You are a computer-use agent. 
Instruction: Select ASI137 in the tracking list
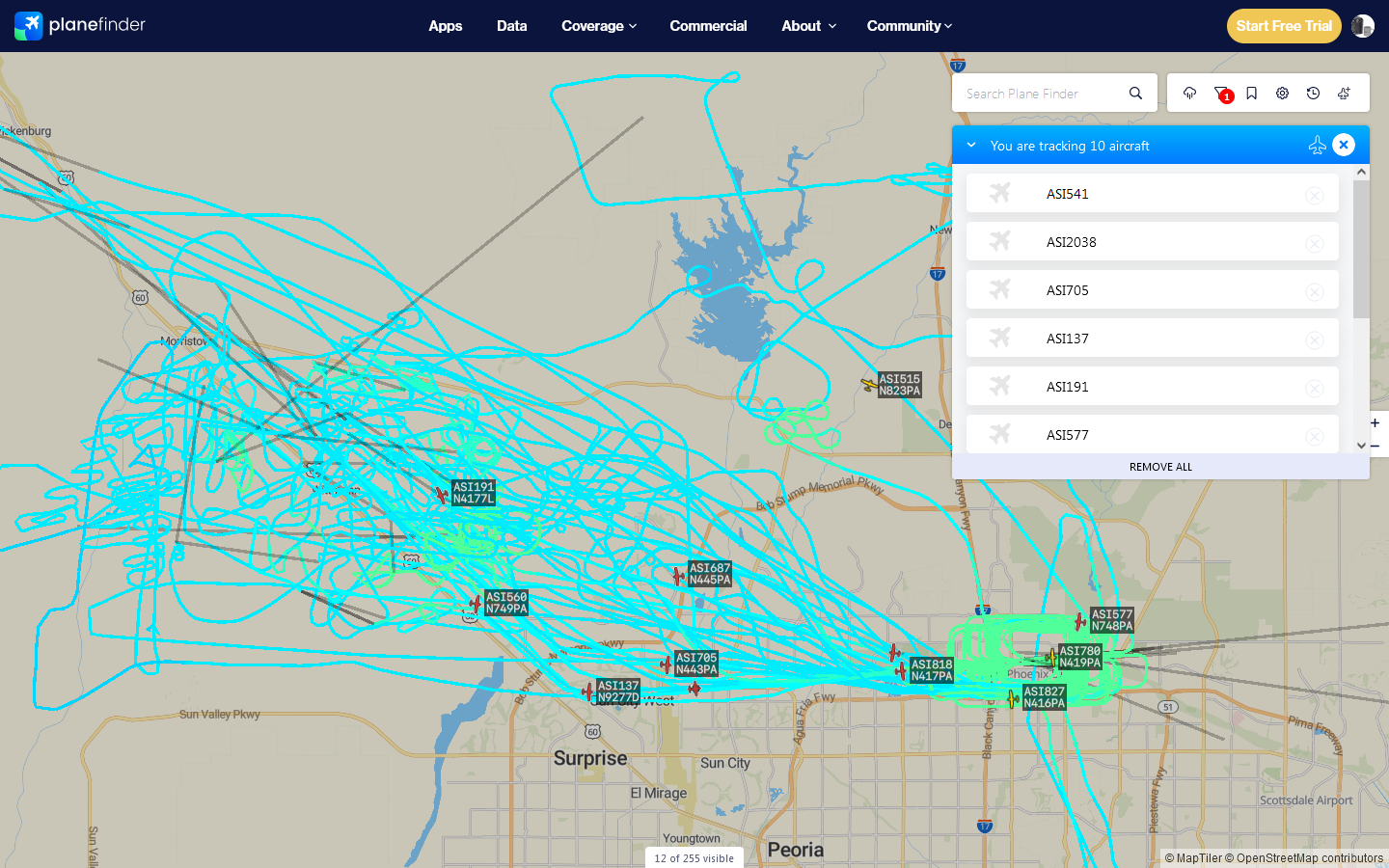pyautogui.click(x=1153, y=339)
